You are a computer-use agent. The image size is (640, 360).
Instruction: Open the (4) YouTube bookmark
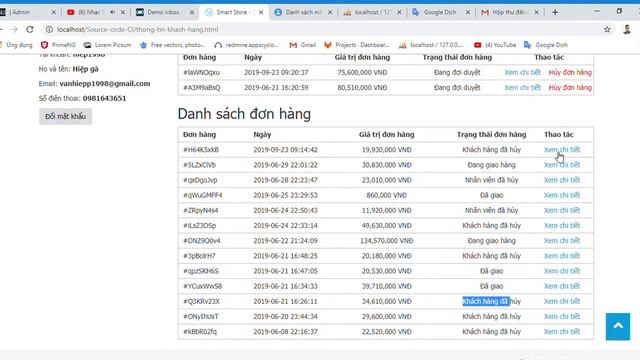495,45
